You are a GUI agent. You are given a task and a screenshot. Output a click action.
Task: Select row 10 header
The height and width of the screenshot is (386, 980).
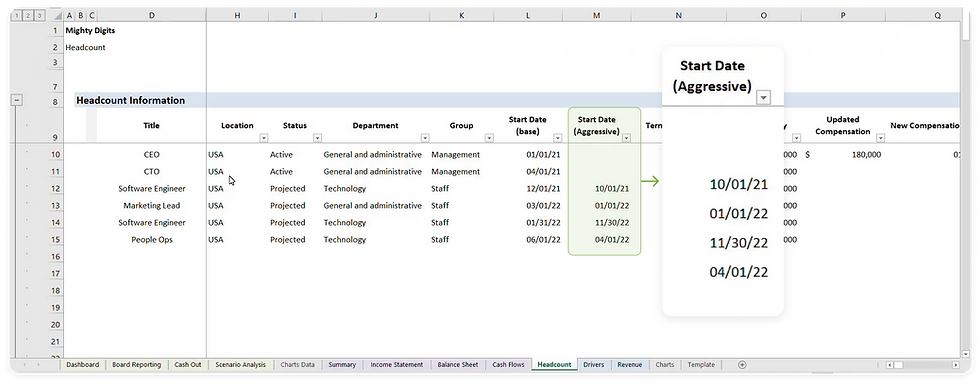pyautogui.click(x=56, y=154)
